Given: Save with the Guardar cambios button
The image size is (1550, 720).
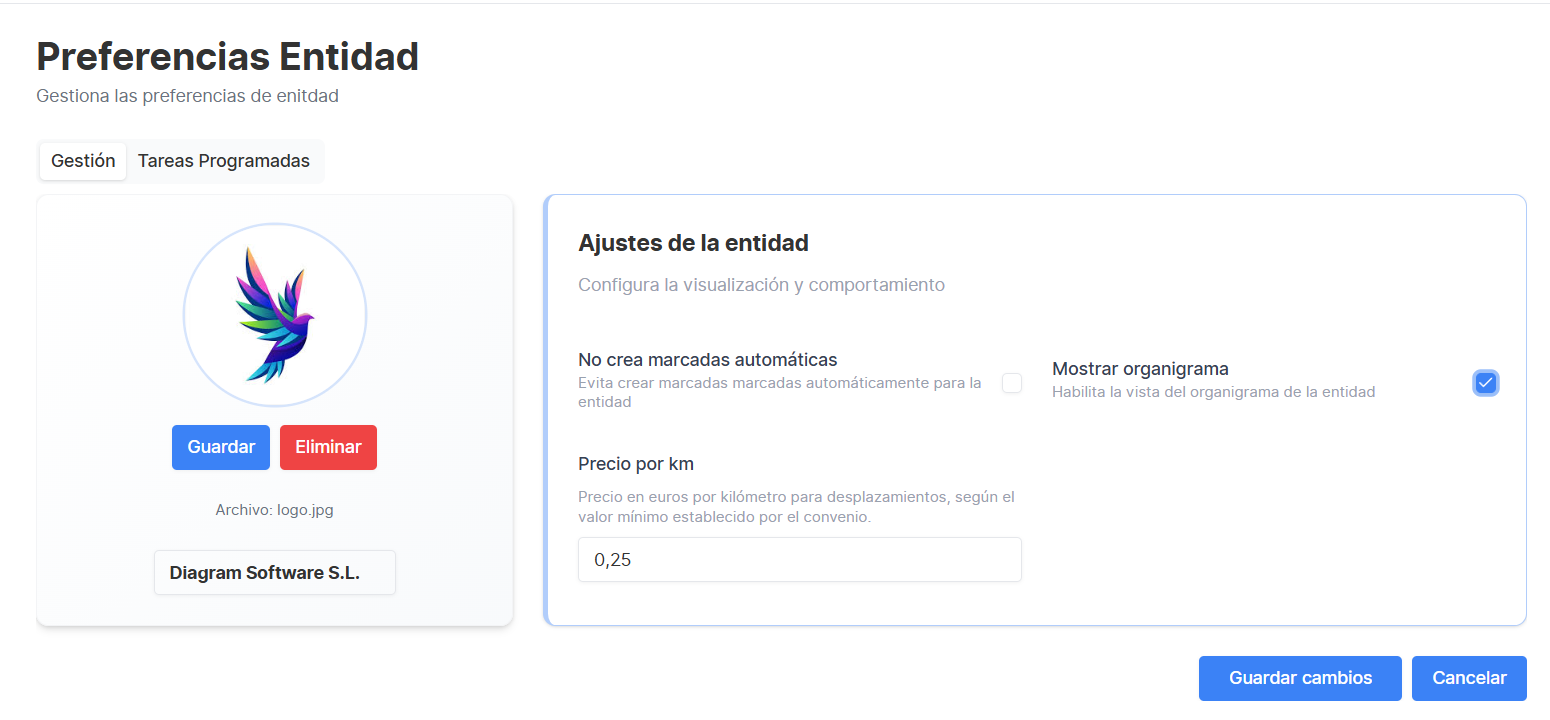Looking at the screenshot, I should pyautogui.click(x=1300, y=678).
